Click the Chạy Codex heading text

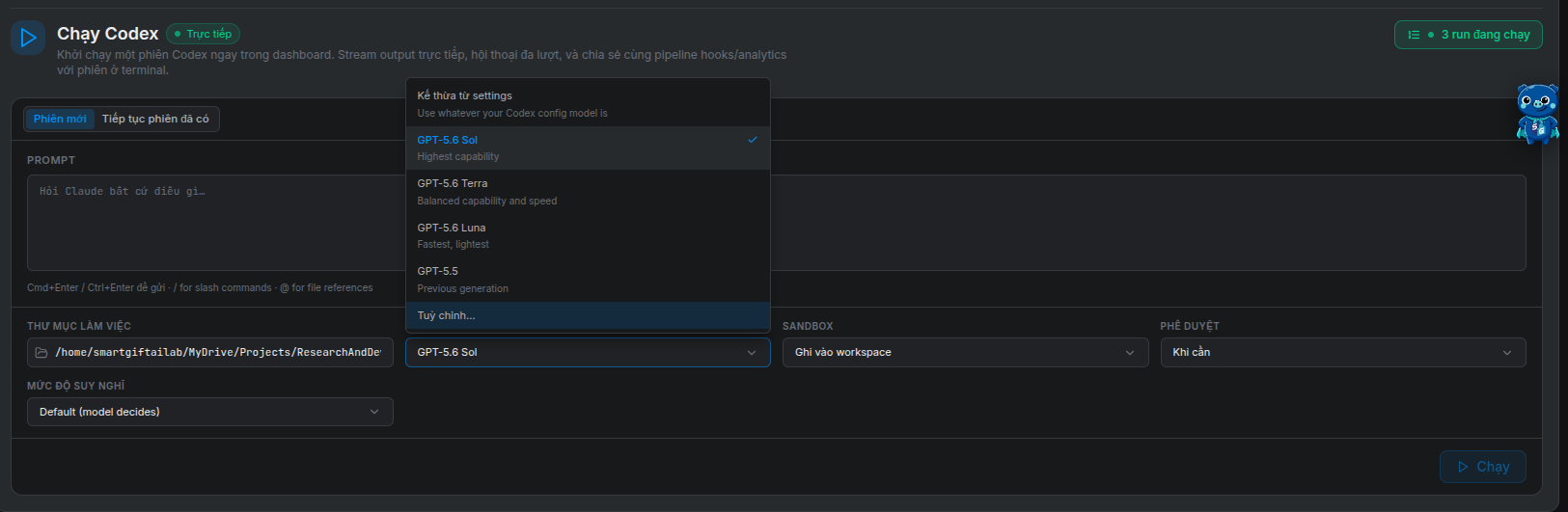pos(107,34)
